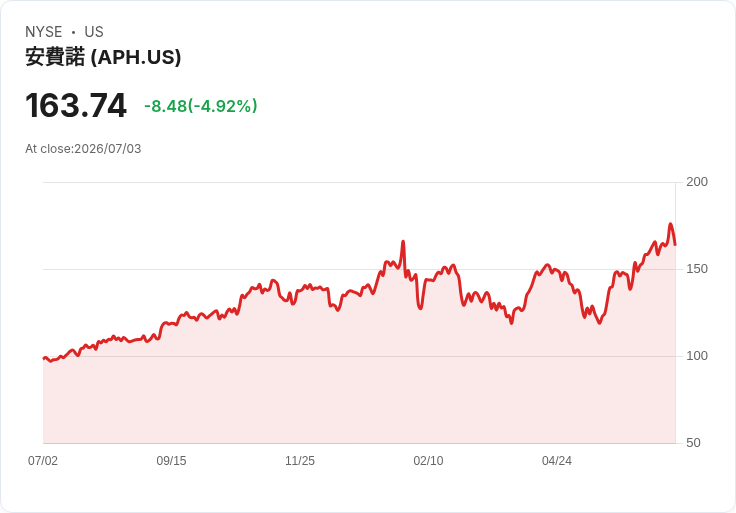The height and width of the screenshot is (513, 736).
Task: Click the NYSE exchange label
Action: click(43, 32)
